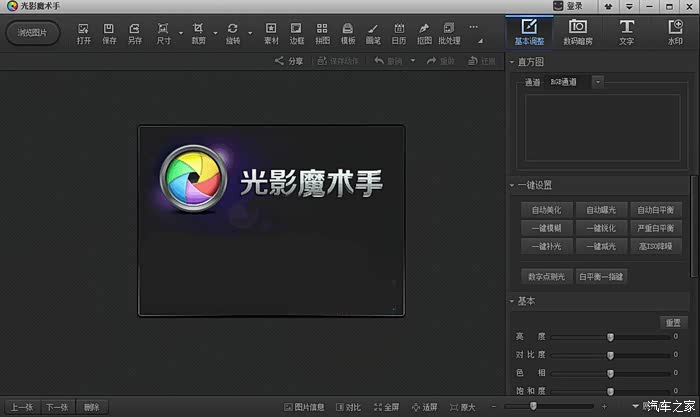This screenshot has width=700, height=417.
Task: Click the 浏览图片 (Browse images) button
Action: point(32,32)
